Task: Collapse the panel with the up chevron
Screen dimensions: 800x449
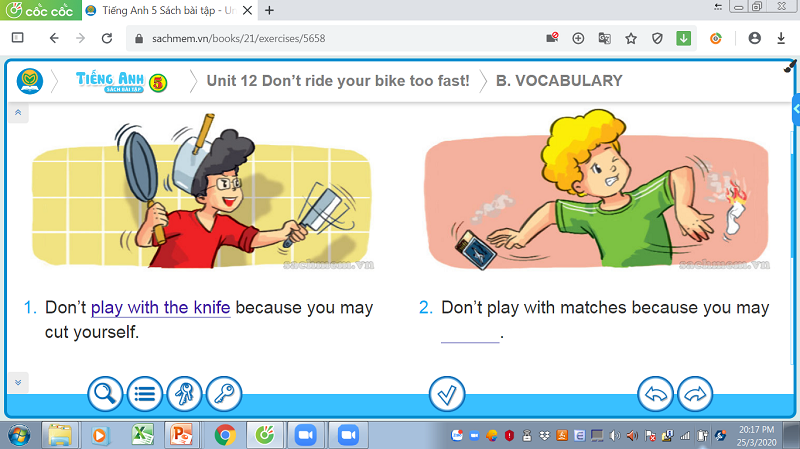Action: click(18, 112)
